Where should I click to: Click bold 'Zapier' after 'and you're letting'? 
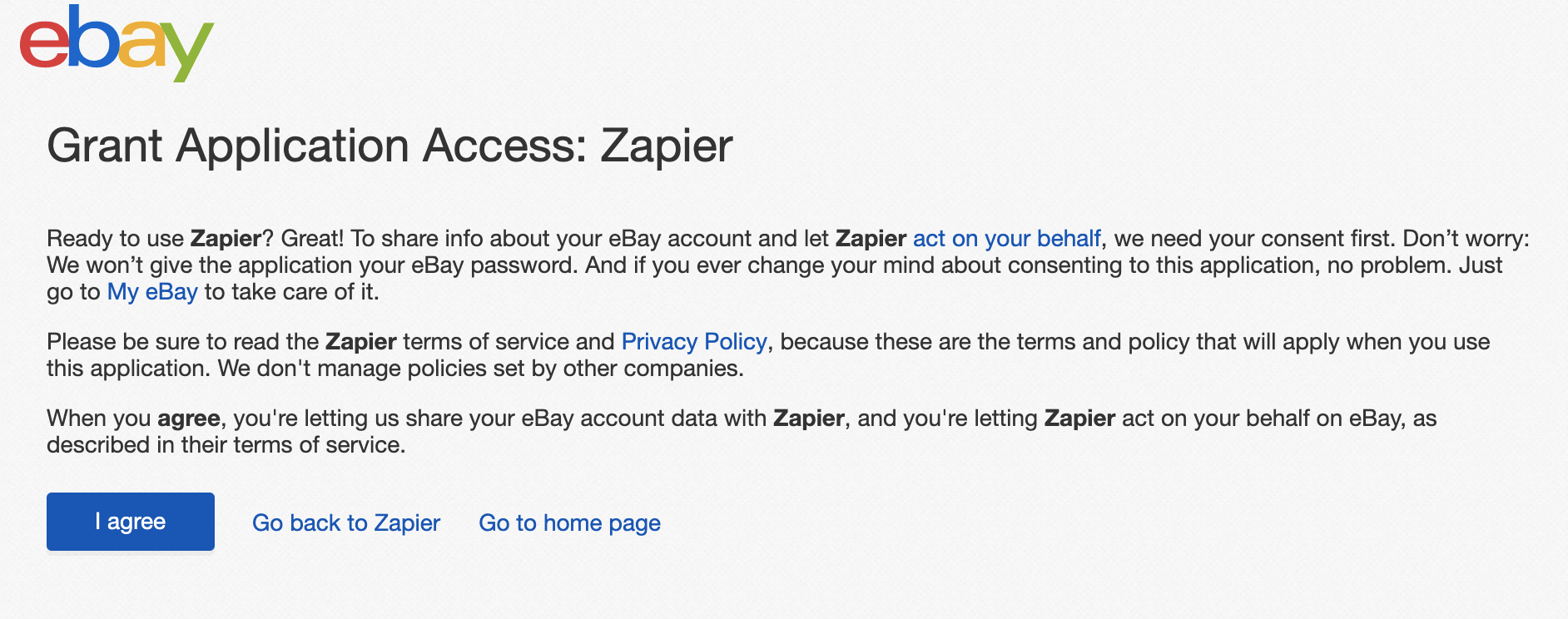pyautogui.click(x=1079, y=418)
